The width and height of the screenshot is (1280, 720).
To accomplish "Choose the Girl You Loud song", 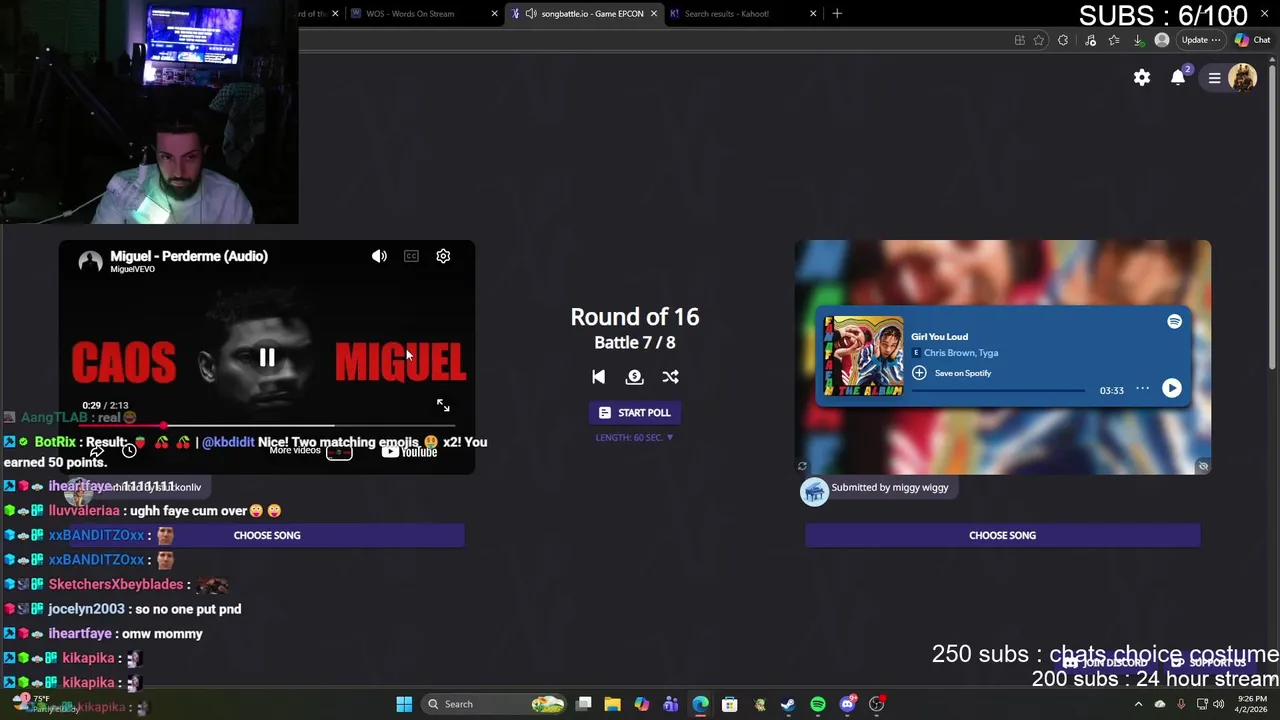I will click(x=1002, y=535).
